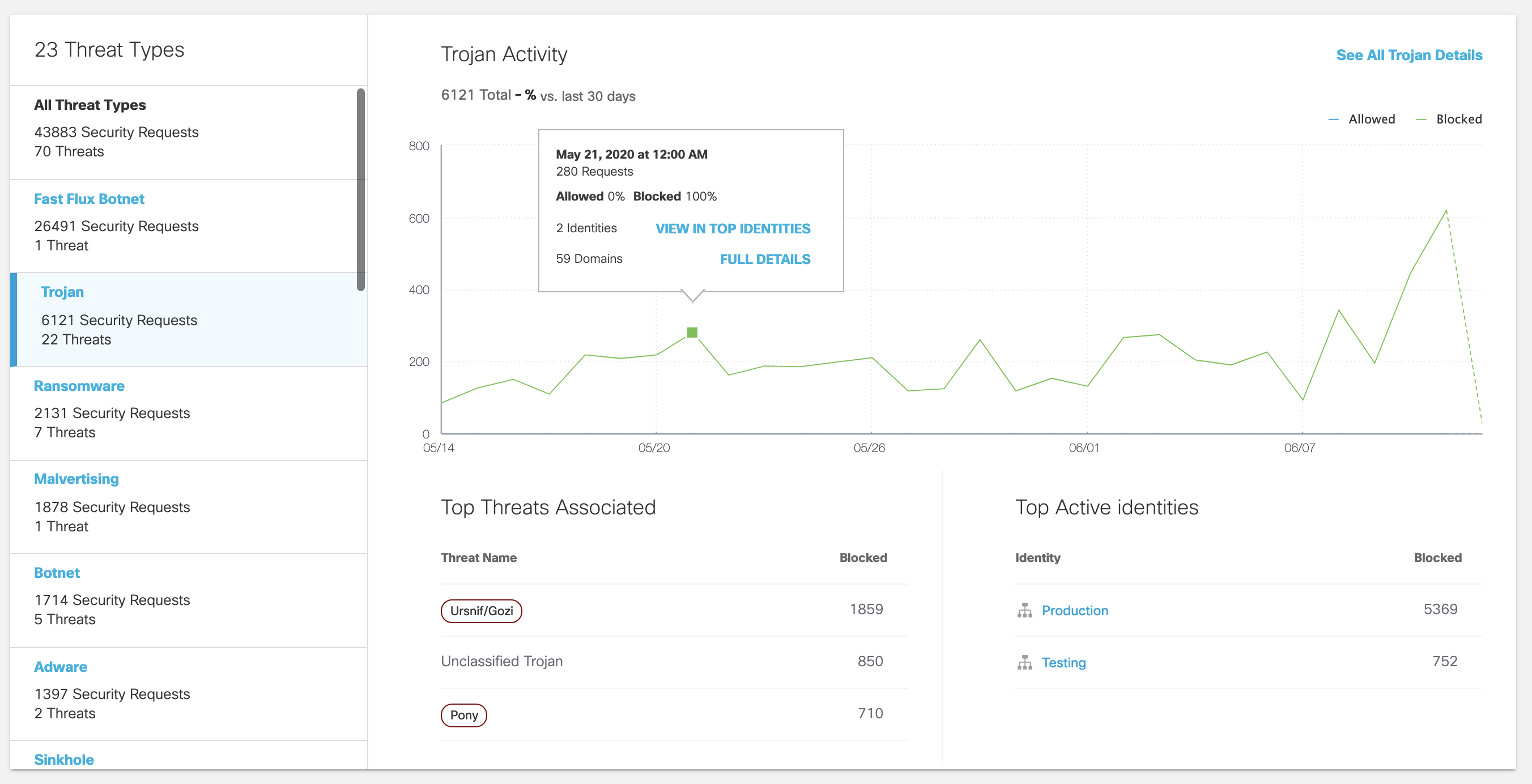Select the Trojan threat type

pyautogui.click(x=189, y=319)
